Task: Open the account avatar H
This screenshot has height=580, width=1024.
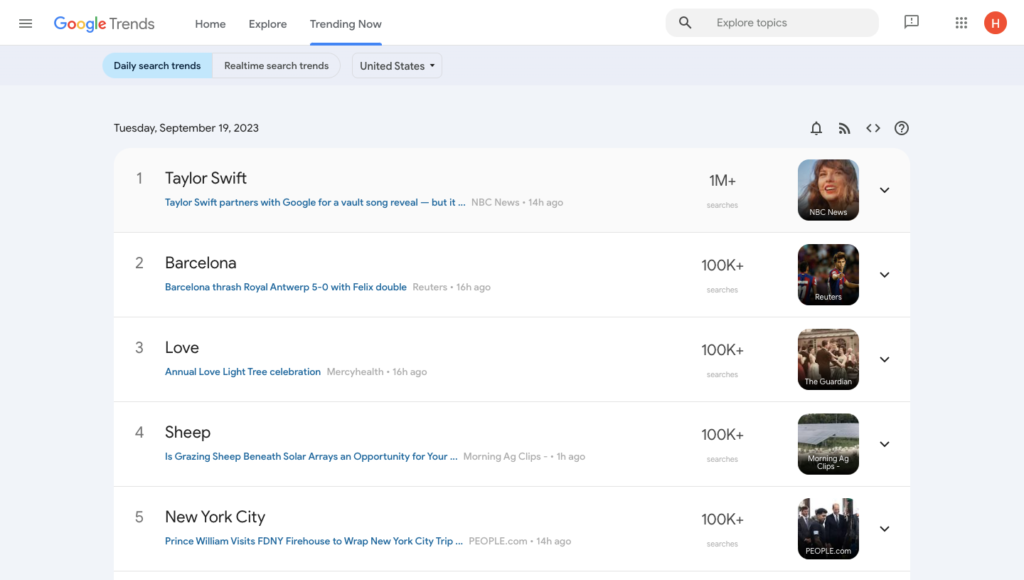Action: [995, 23]
